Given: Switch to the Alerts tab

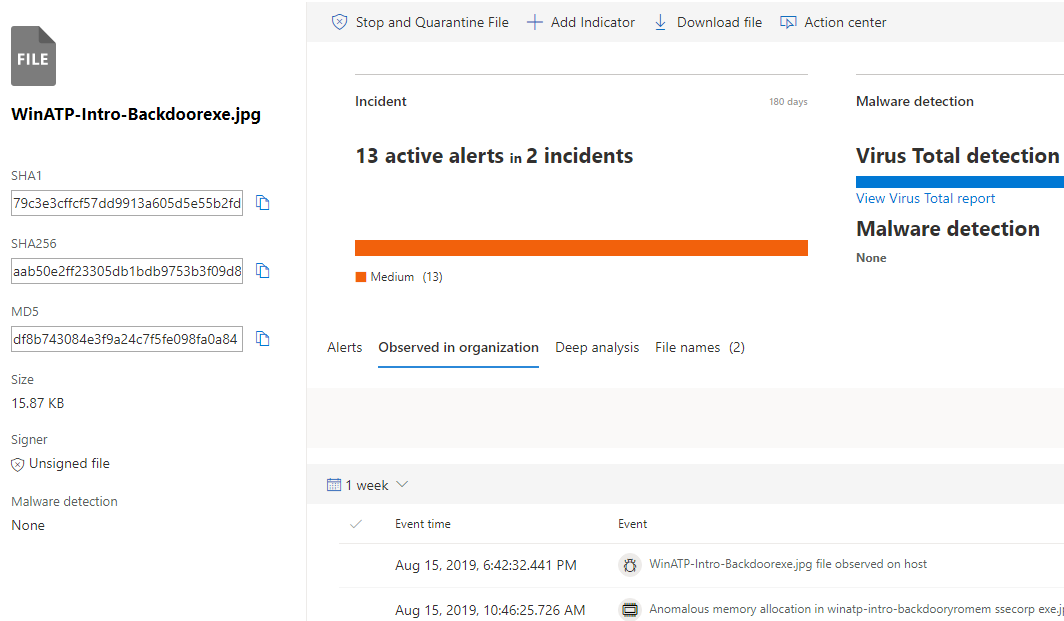Looking at the screenshot, I should pyautogui.click(x=344, y=348).
